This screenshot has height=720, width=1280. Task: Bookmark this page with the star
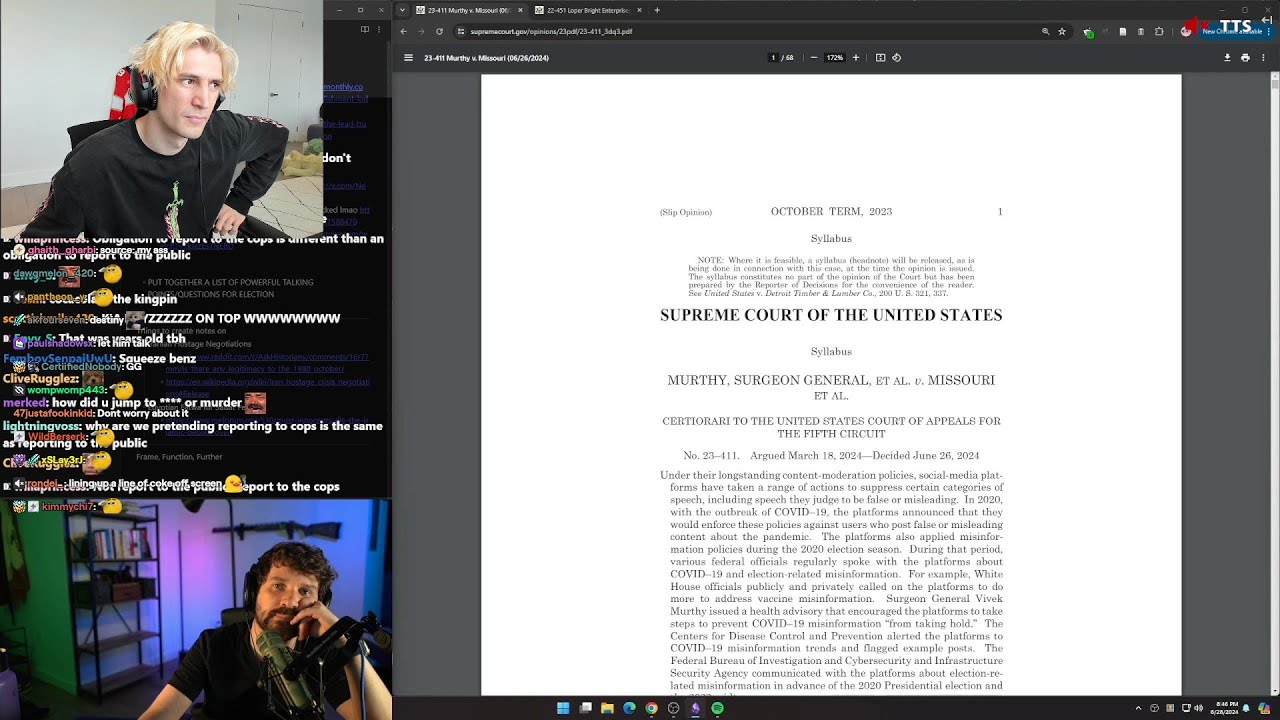click(1062, 31)
